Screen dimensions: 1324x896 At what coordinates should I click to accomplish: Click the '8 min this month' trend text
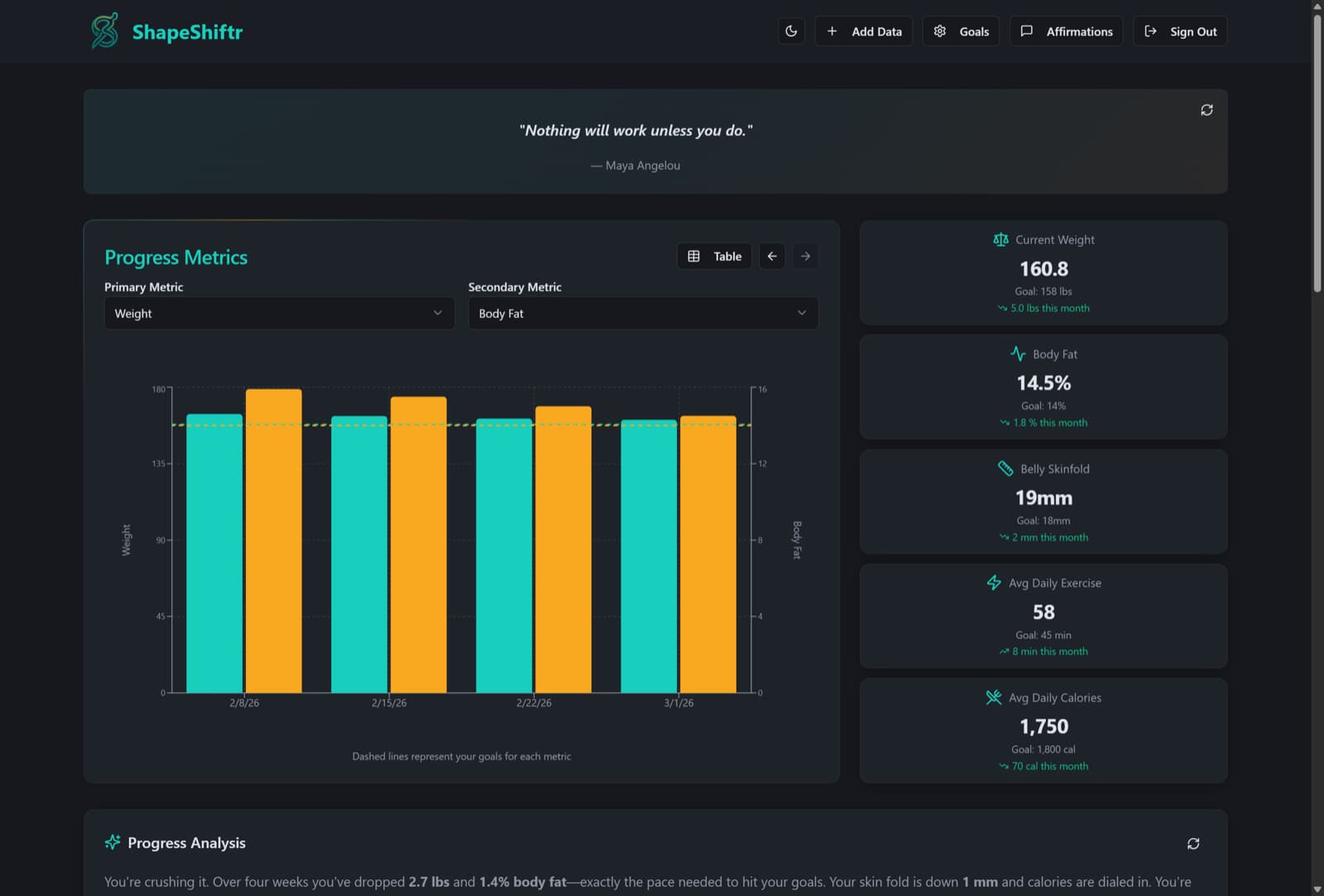tap(1050, 651)
